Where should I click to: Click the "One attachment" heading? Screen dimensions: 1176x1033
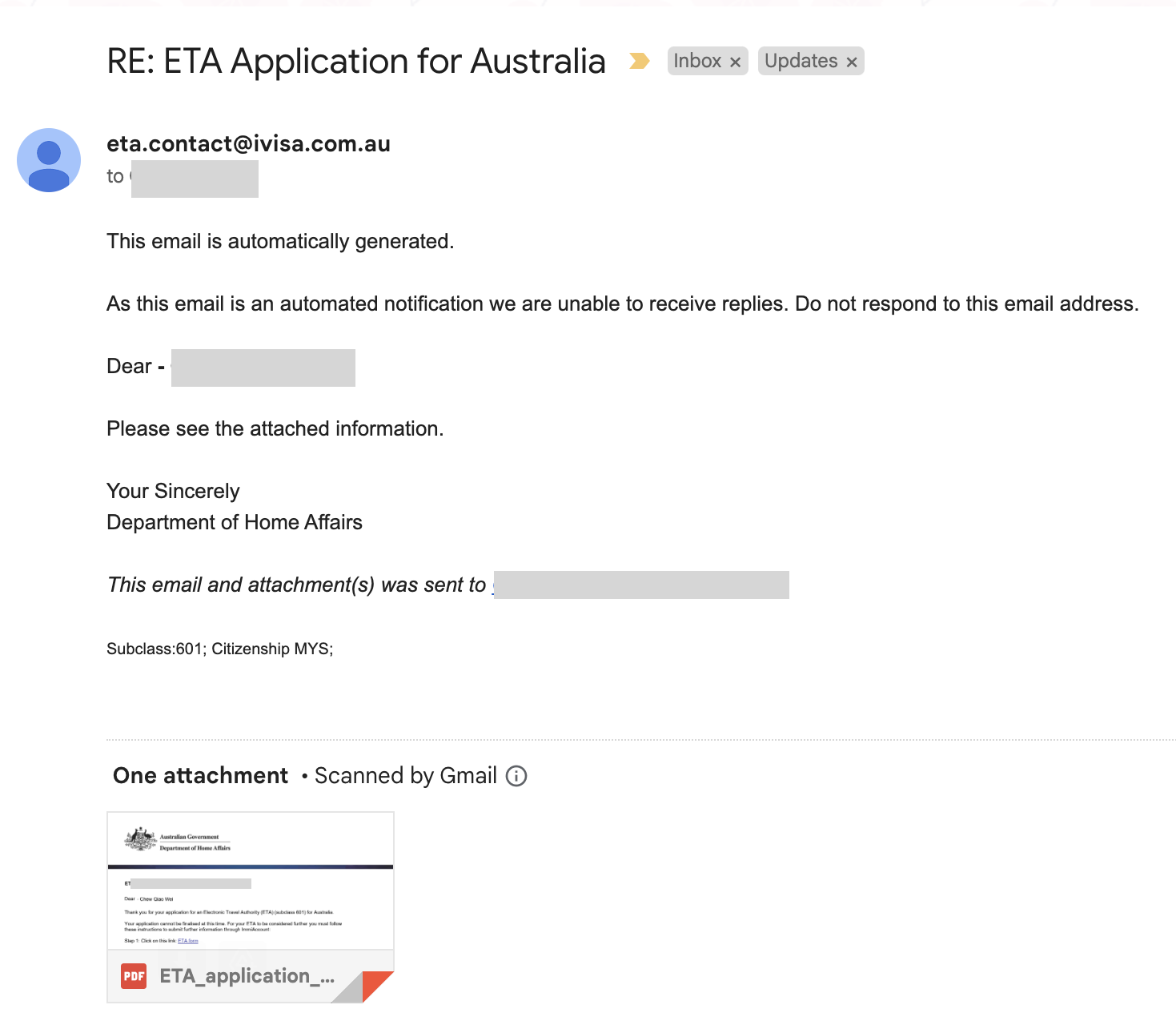(x=200, y=776)
